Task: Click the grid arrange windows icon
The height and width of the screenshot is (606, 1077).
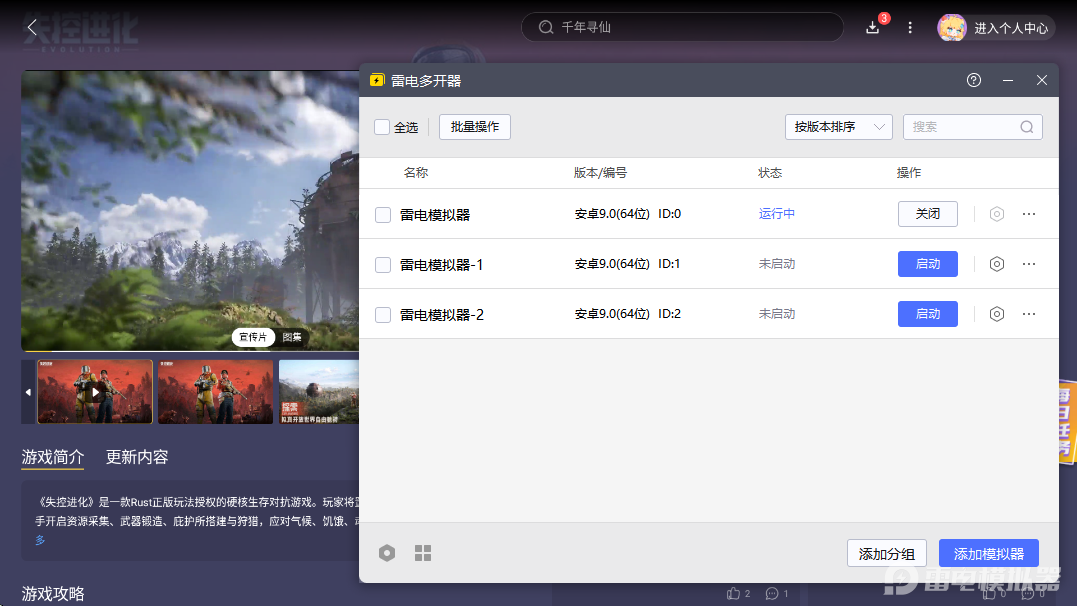Action: tap(423, 553)
